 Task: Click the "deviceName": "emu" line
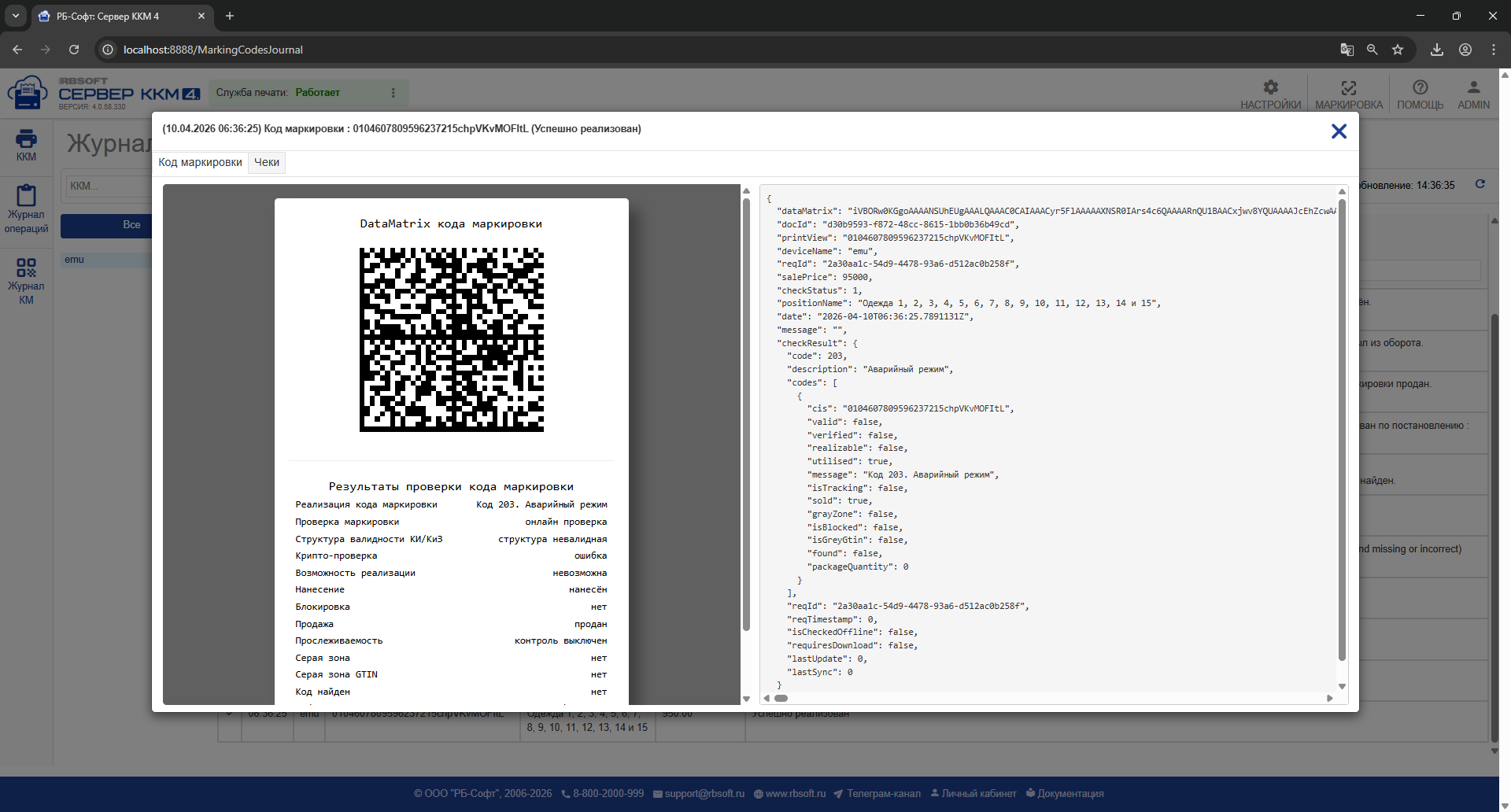click(827, 251)
